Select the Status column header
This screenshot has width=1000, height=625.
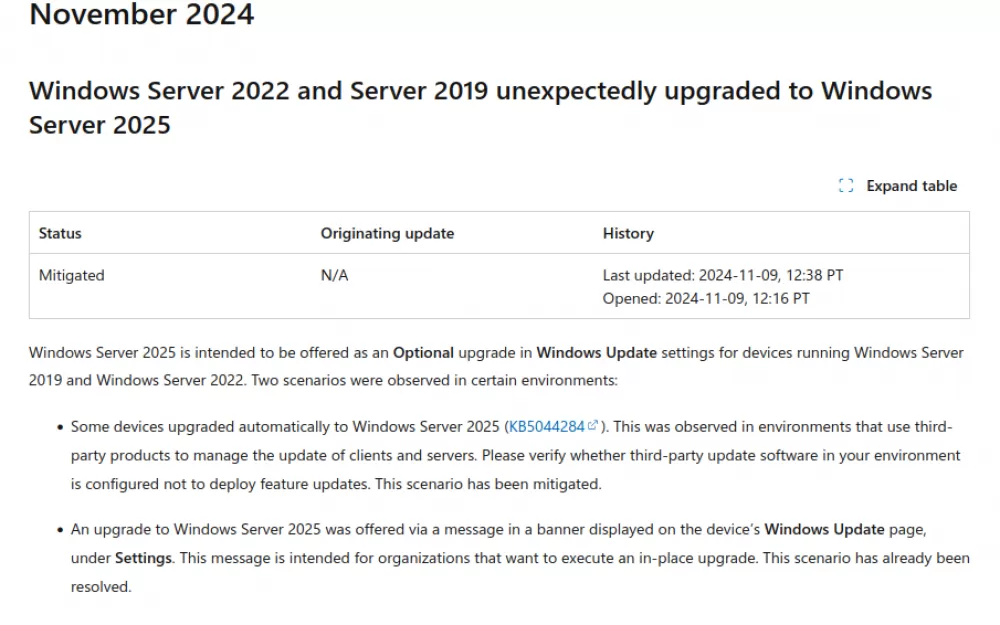coord(60,233)
